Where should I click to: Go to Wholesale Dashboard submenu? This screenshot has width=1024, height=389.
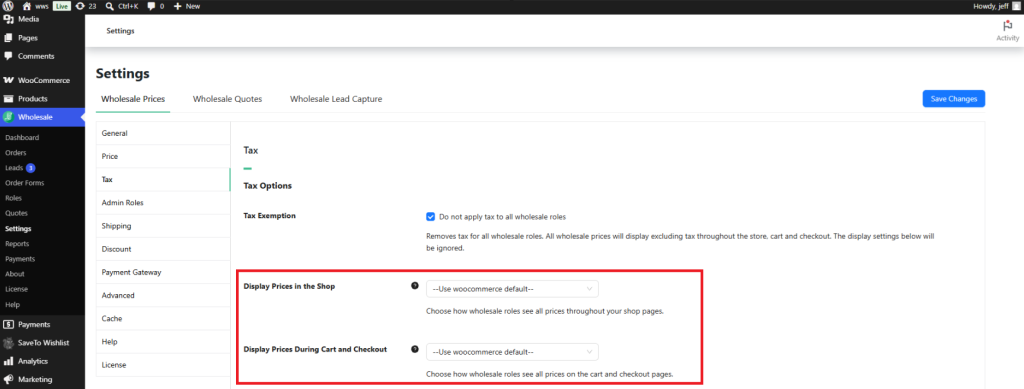pos(22,138)
